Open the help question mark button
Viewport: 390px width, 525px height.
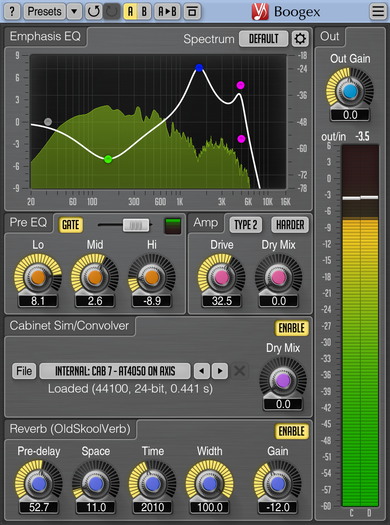pyautogui.click(x=12, y=11)
